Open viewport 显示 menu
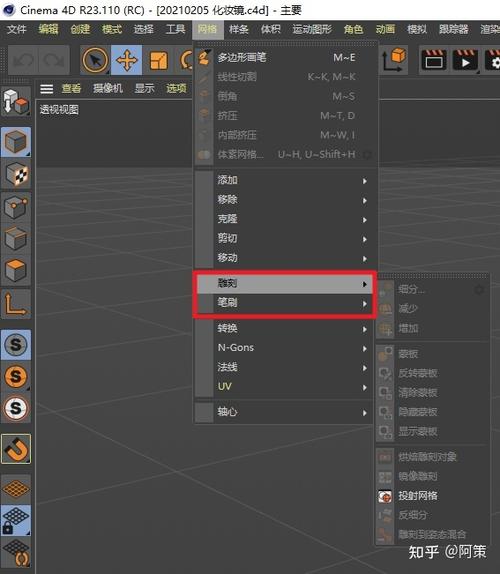The height and width of the screenshot is (574, 500). 144,88
